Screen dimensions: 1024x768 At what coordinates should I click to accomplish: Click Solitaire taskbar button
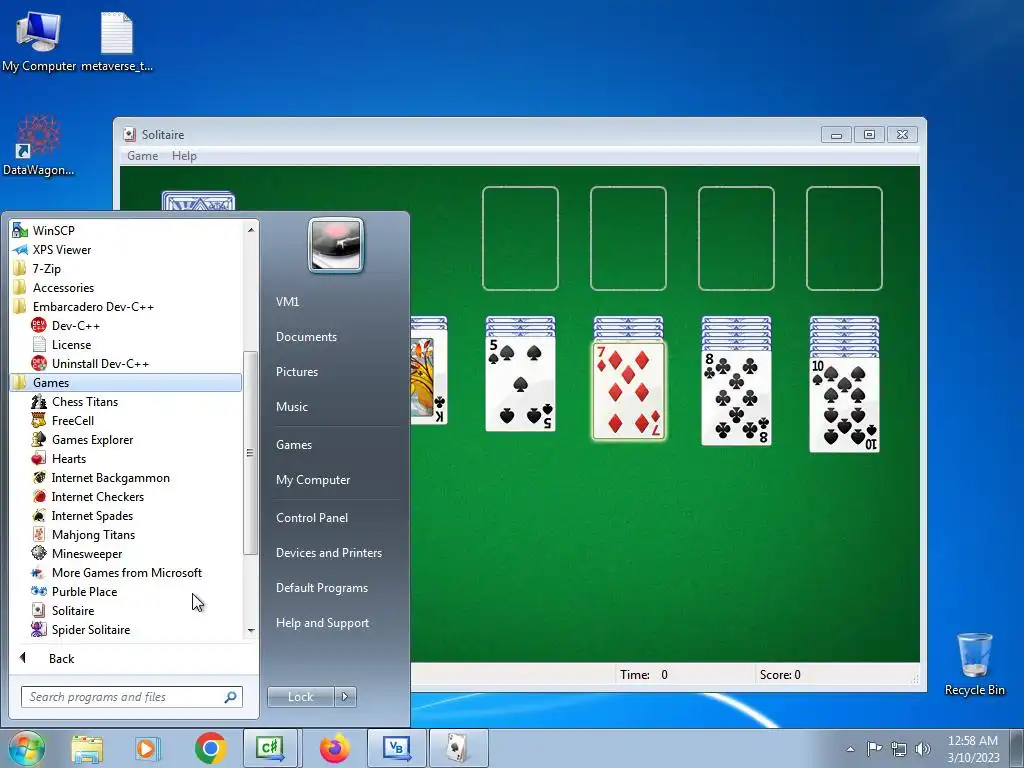pos(458,748)
